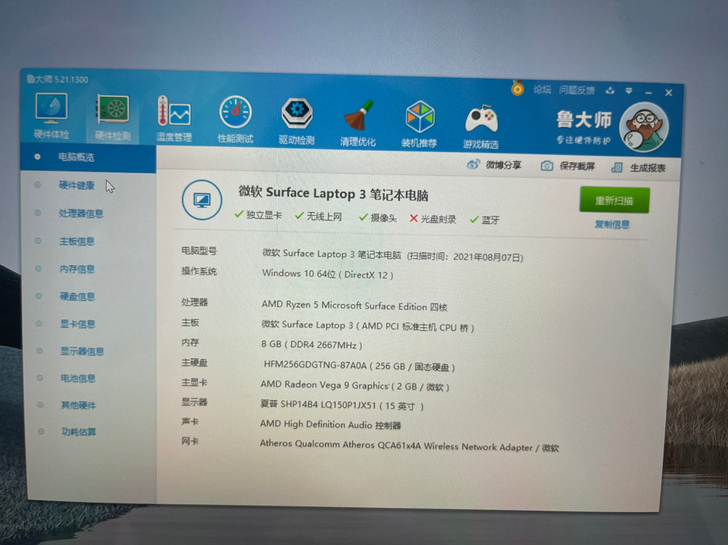
Task: Select 电脑概览 in sidebar
Action: click(88, 157)
